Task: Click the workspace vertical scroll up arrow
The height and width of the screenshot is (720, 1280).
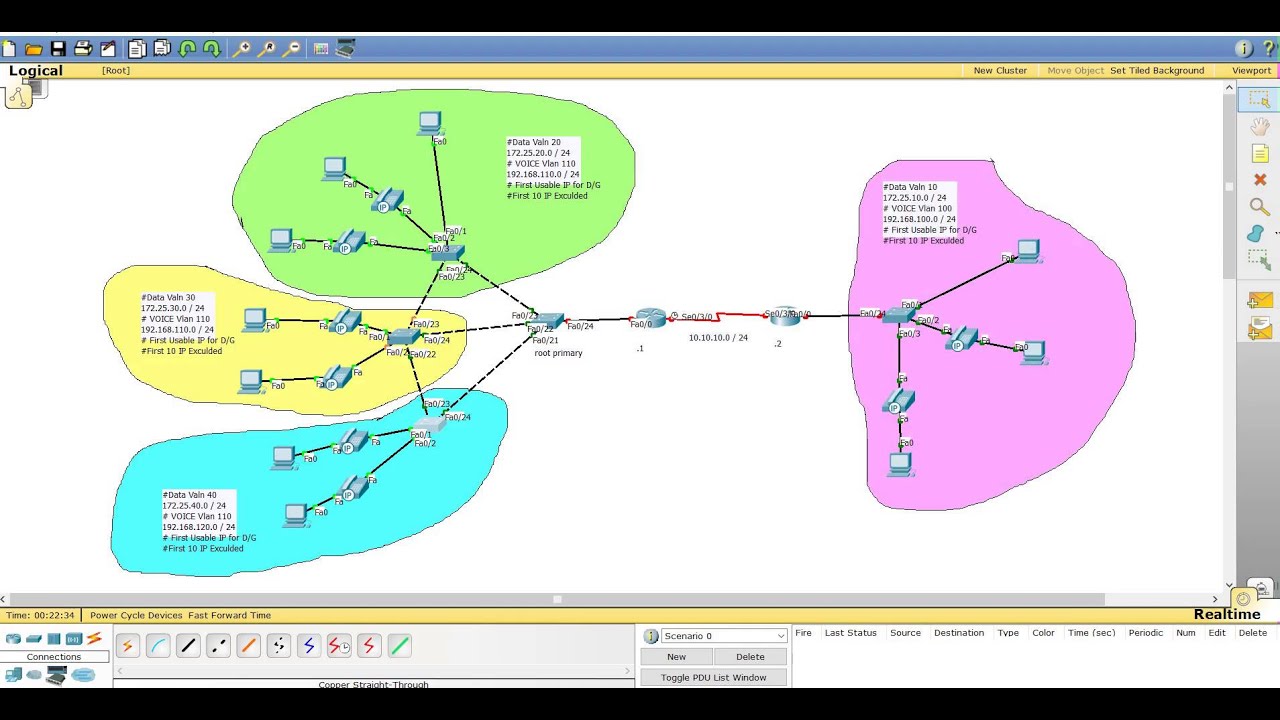Action: [1230, 88]
